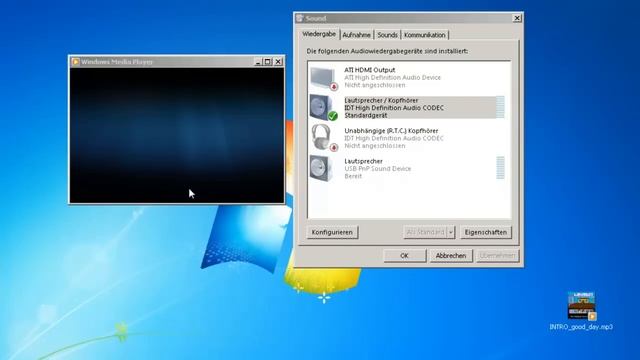Click the Als Standard button
The height and width of the screenshot is (360, 640).
[425, 232]
